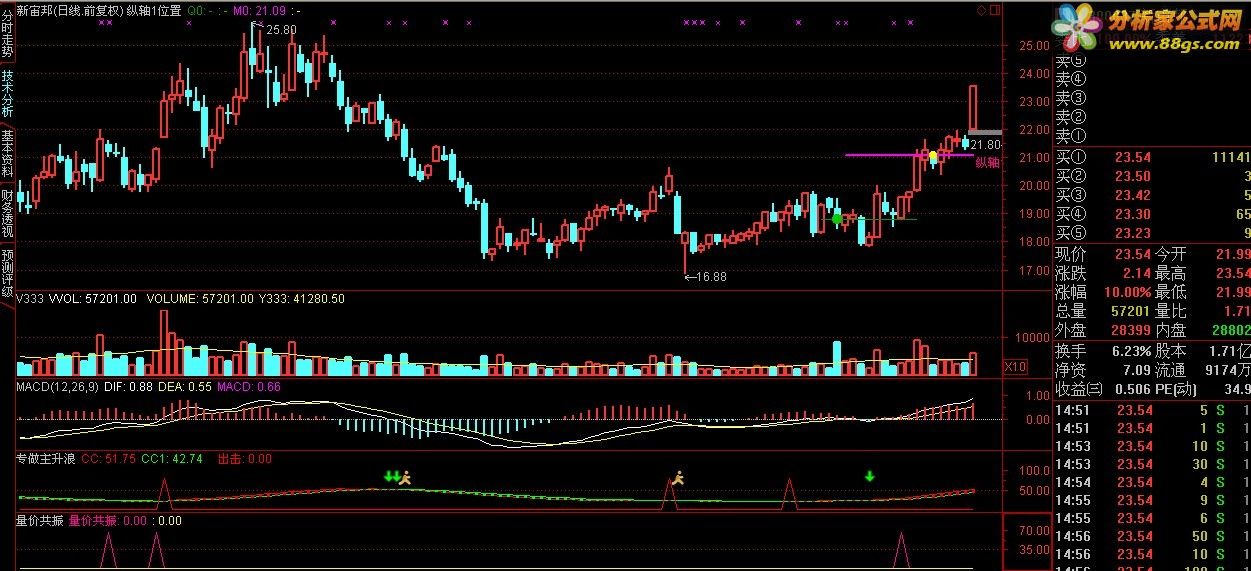The image size is (1251, 571).
Task: Click the chart title 新宙邦(日线.前复权)
Action: [70, 11]
